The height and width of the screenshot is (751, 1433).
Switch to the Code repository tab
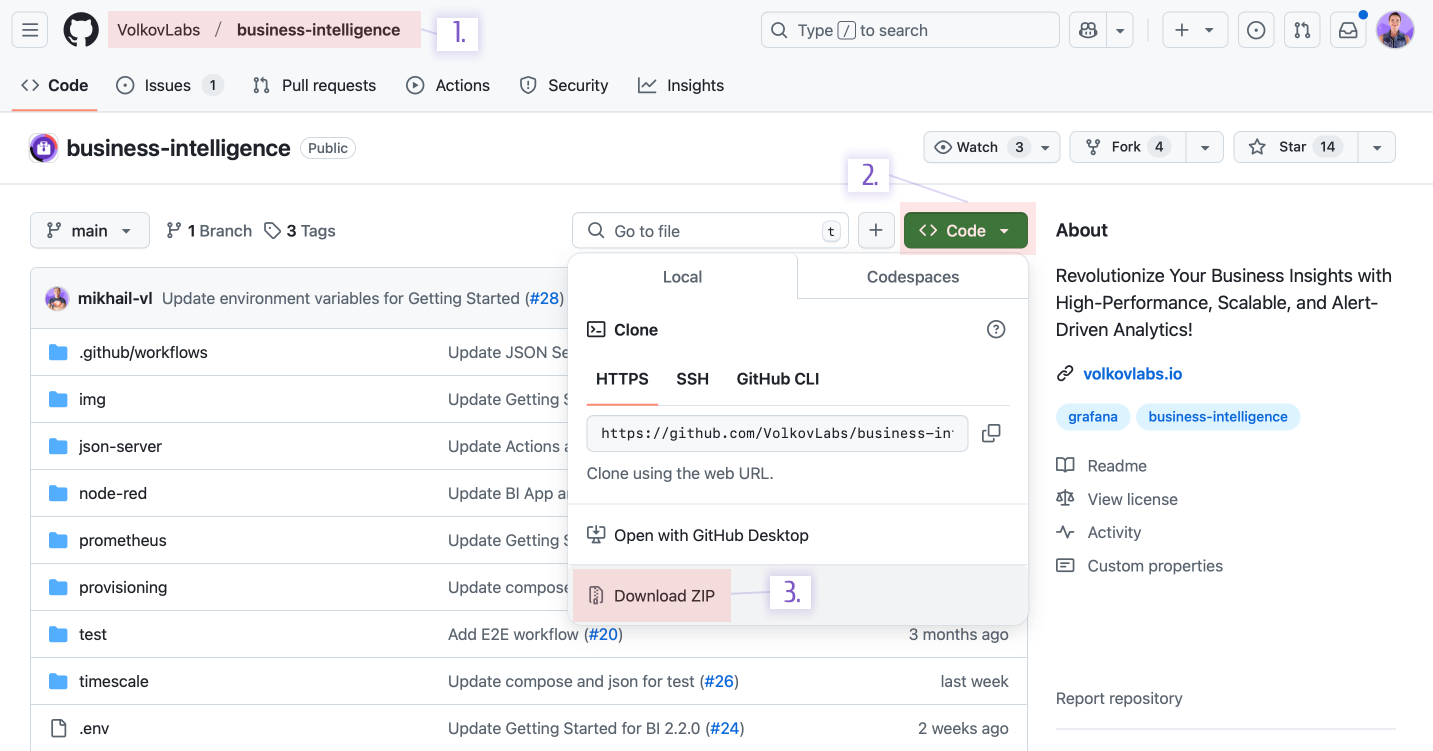click(55, 85)
